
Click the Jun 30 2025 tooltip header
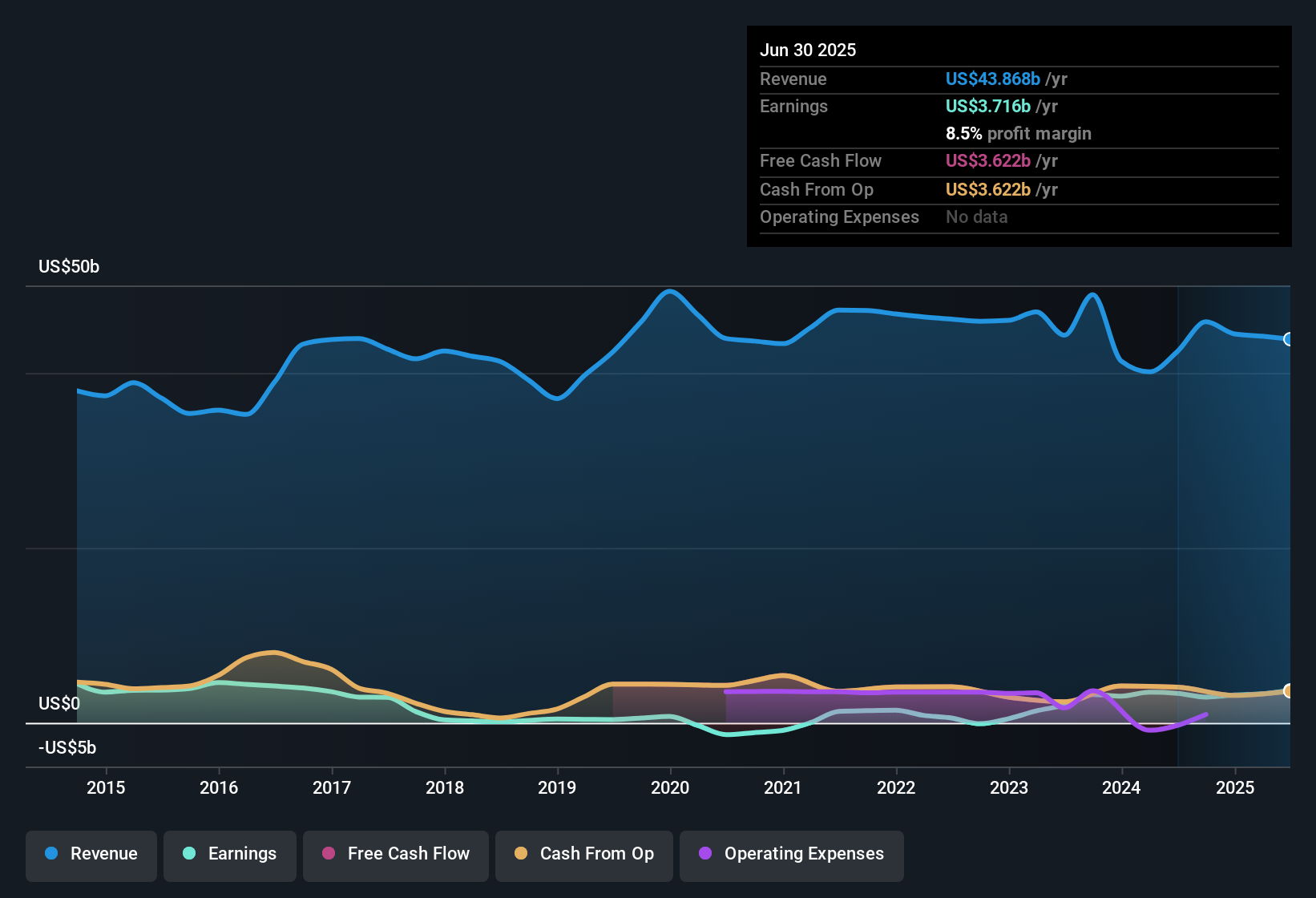[809, 50]
